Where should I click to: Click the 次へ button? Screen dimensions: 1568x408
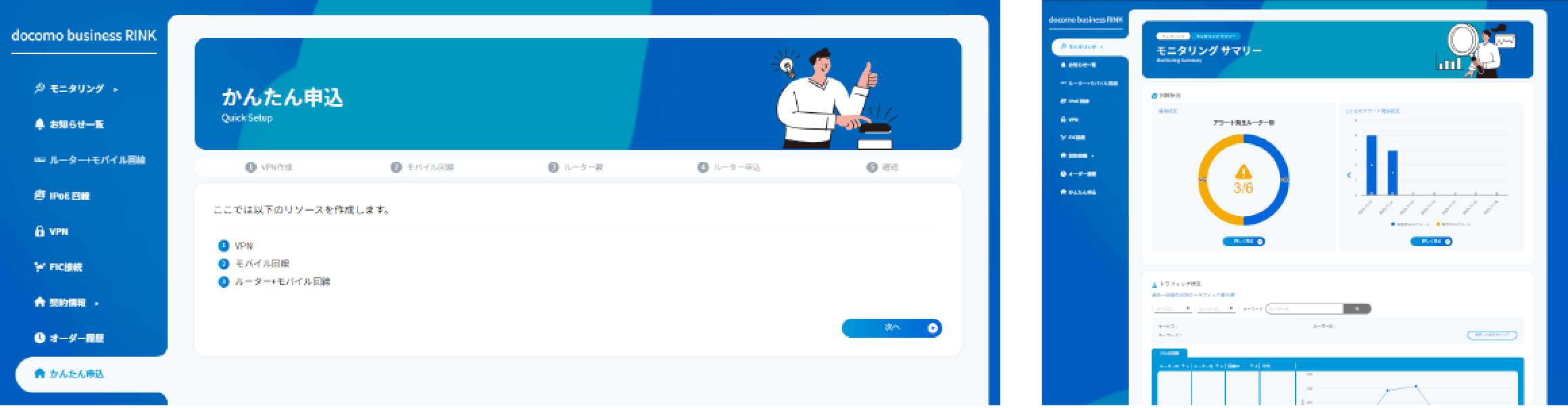point(891,328)
